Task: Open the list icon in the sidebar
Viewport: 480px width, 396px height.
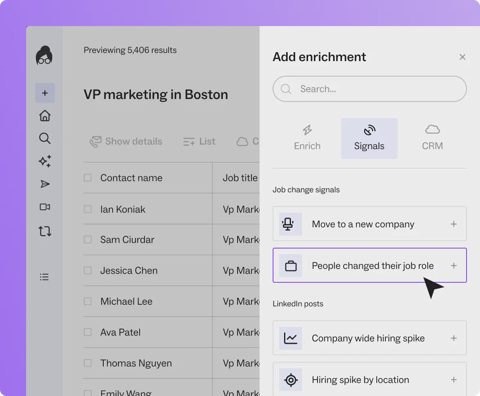Action: pyautogui.click(x=44, y=277)
